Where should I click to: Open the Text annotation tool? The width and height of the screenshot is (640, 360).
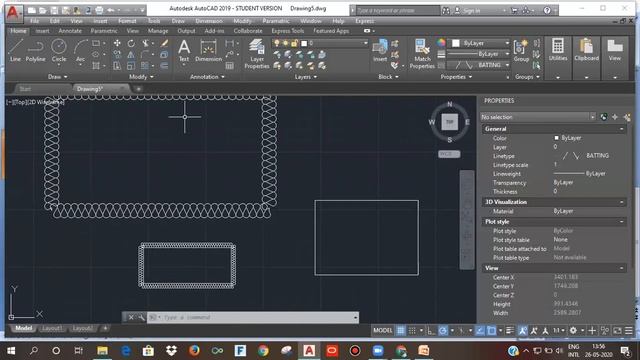(184, 50)
